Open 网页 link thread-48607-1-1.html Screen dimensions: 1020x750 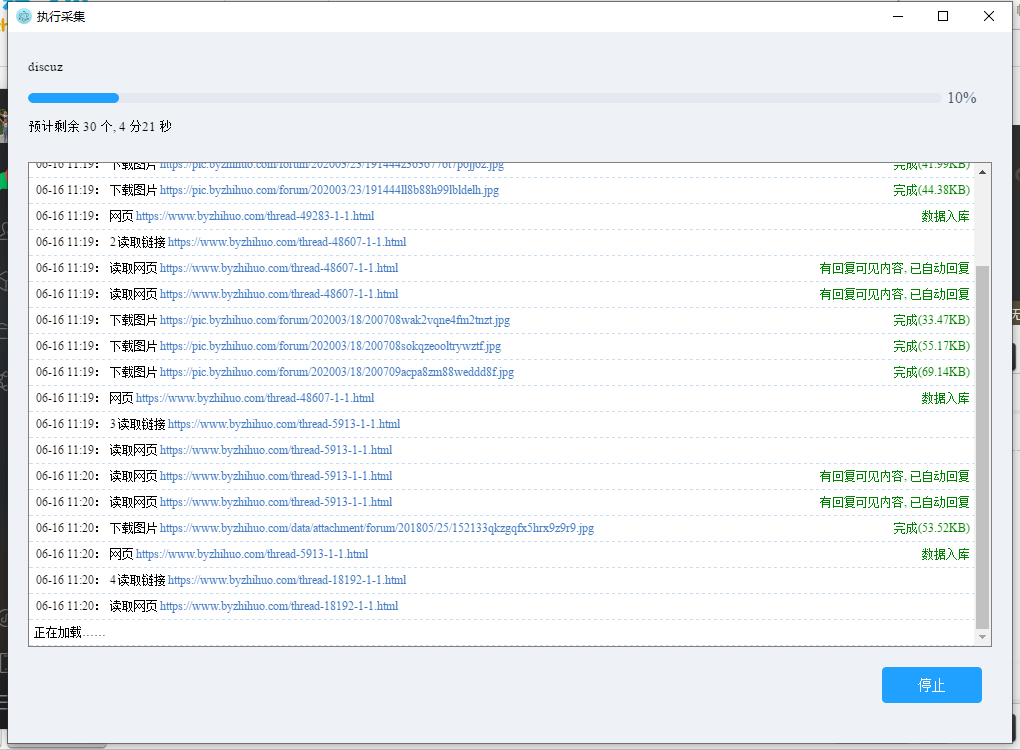click(x=255, y=398)
